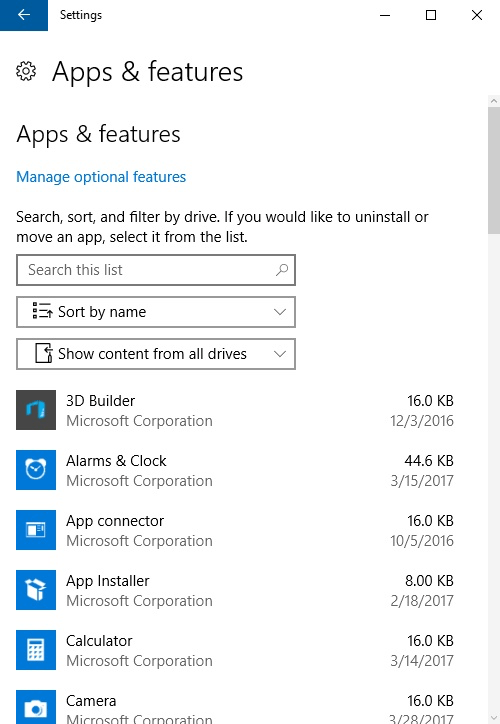Viewport: 500px width, 724px height.
Task: Select the Calculator name text
Action: pos(99,641)
